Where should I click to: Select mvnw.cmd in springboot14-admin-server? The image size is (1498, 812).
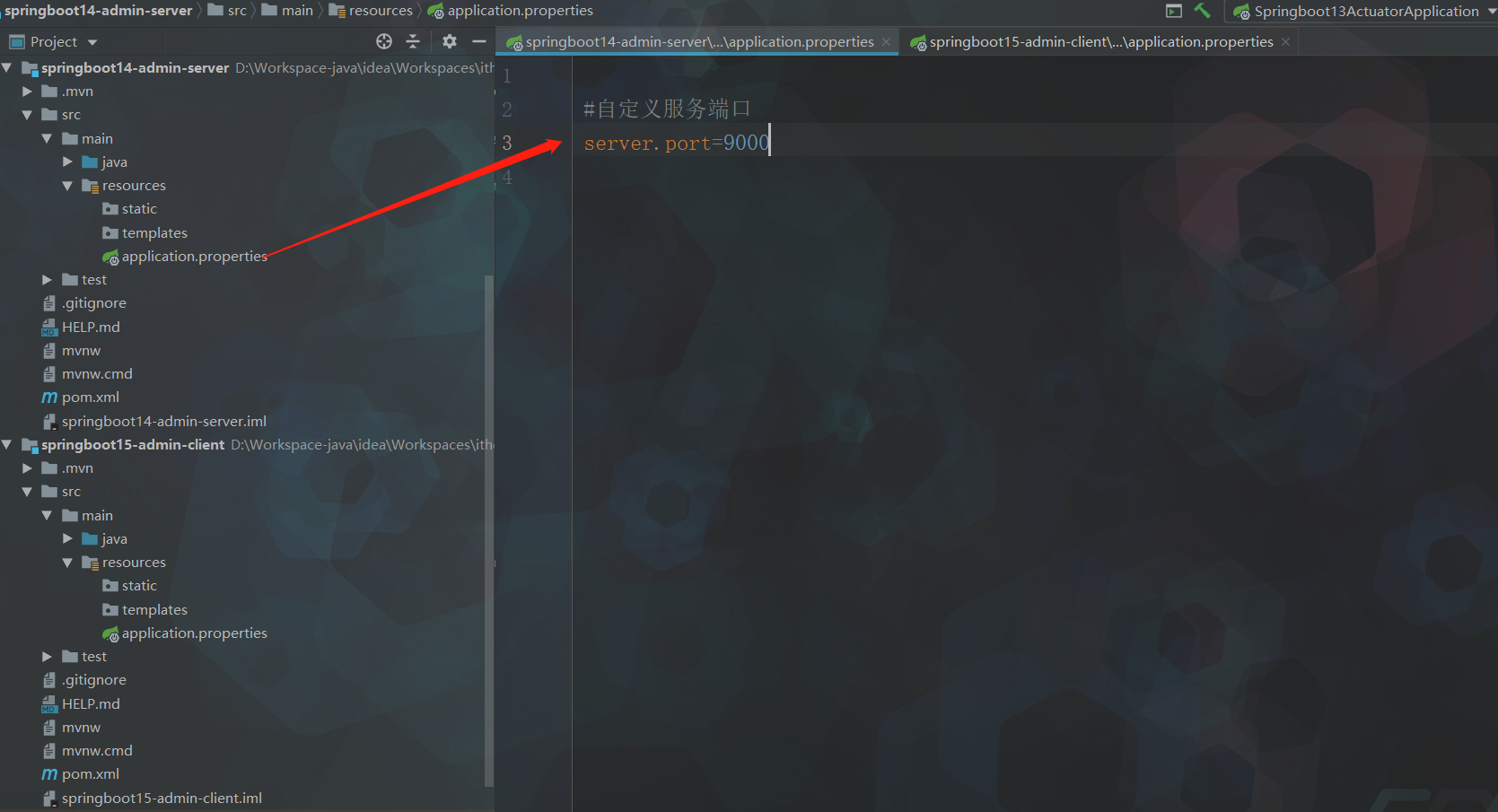87,374
